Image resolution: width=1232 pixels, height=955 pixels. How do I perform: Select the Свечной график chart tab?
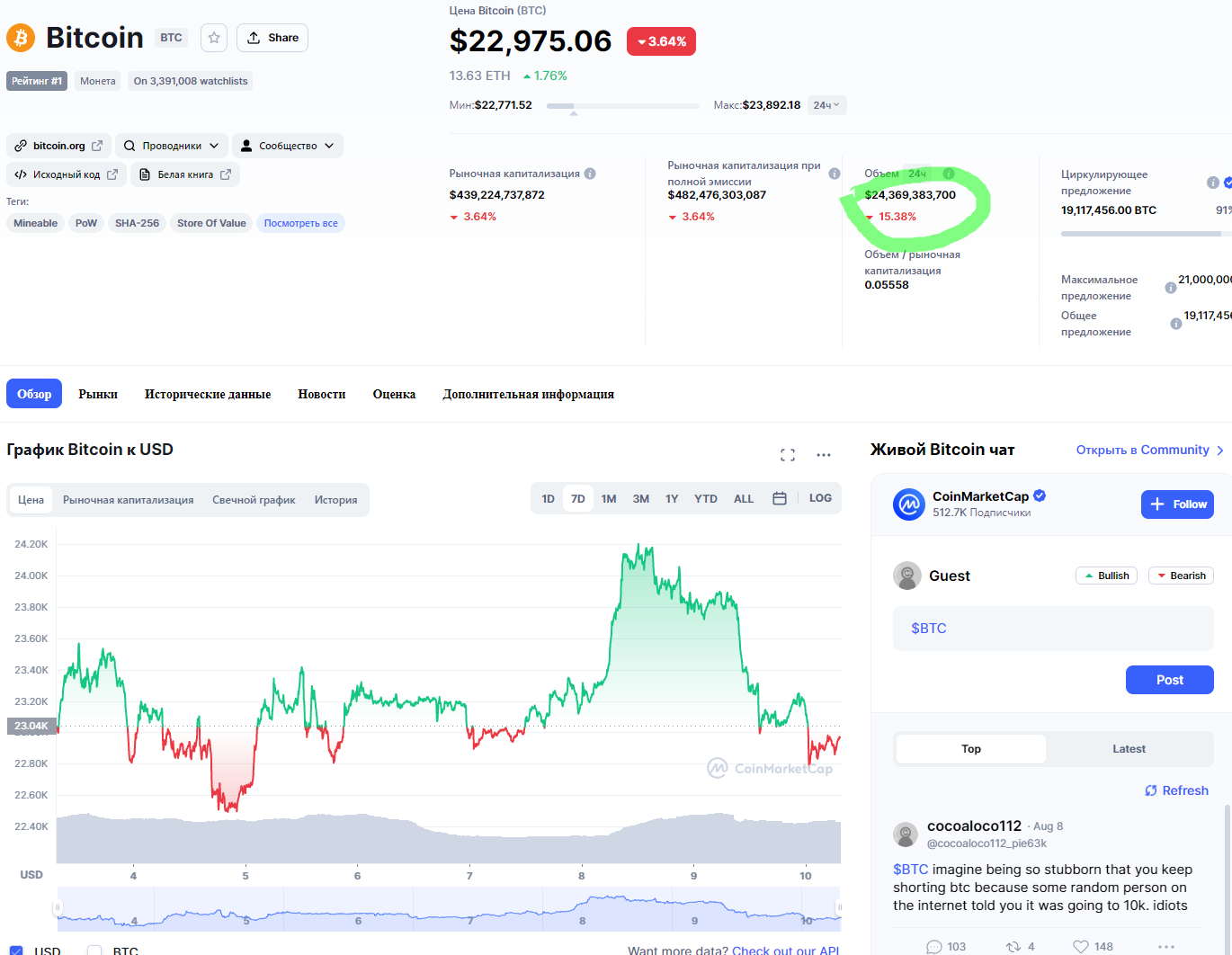[x=254, y=500]
